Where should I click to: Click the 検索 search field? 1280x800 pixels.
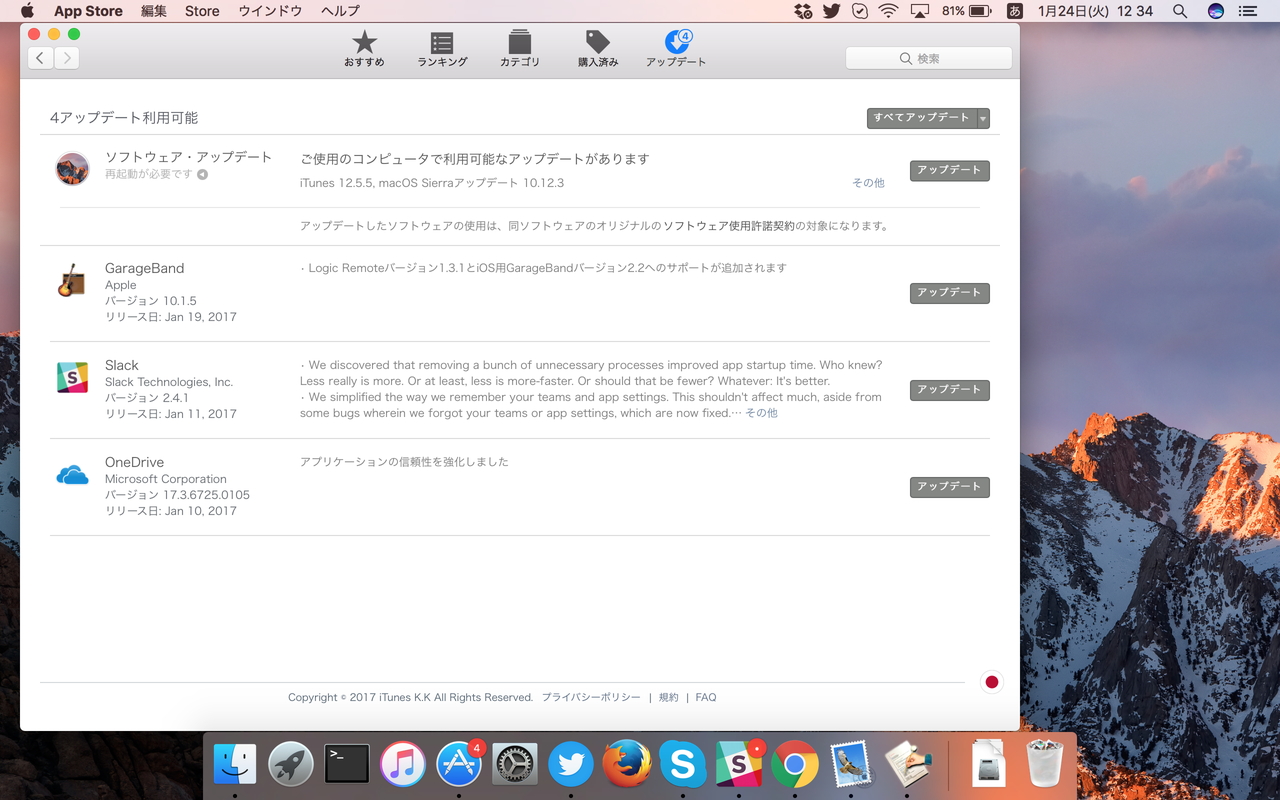pos(928,57)
